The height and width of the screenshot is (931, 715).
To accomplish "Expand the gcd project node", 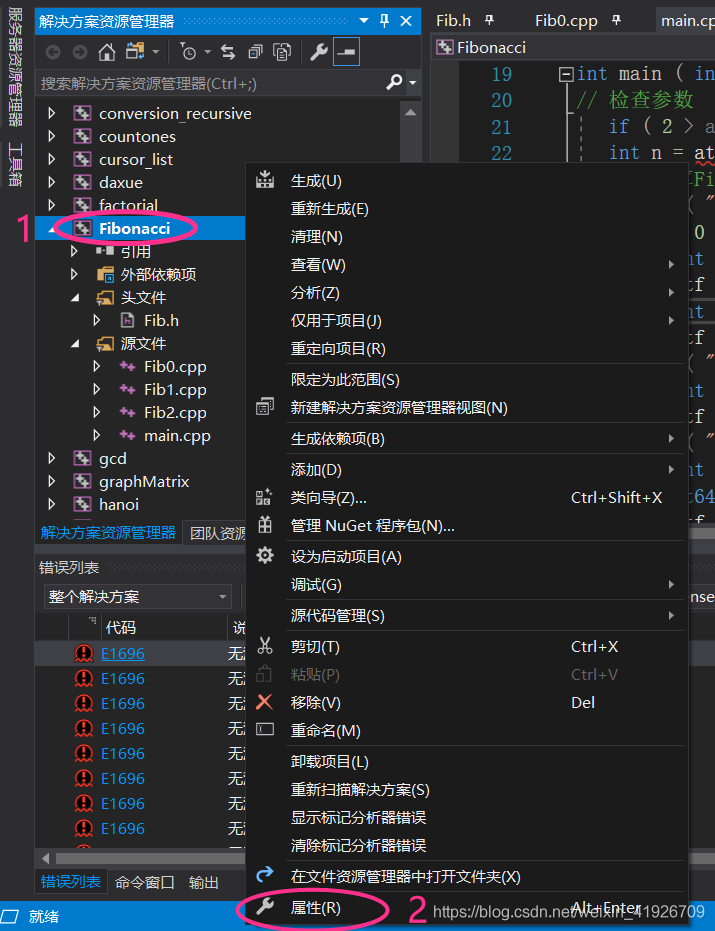I will pos(52,458).
